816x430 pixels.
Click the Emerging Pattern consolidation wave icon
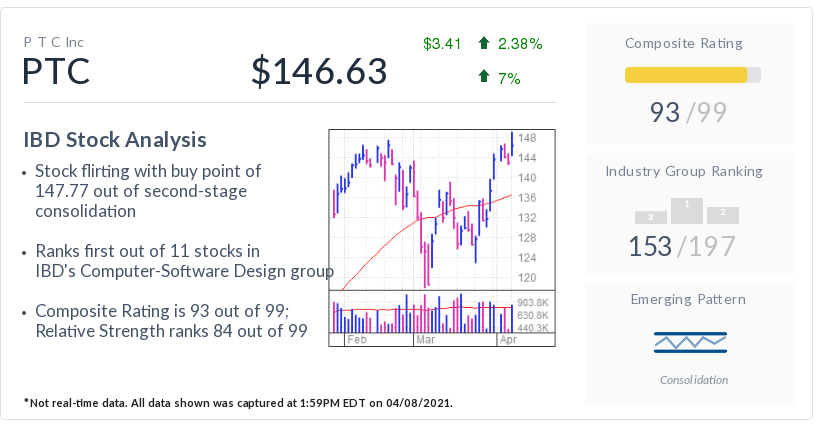tap(690, 342)
